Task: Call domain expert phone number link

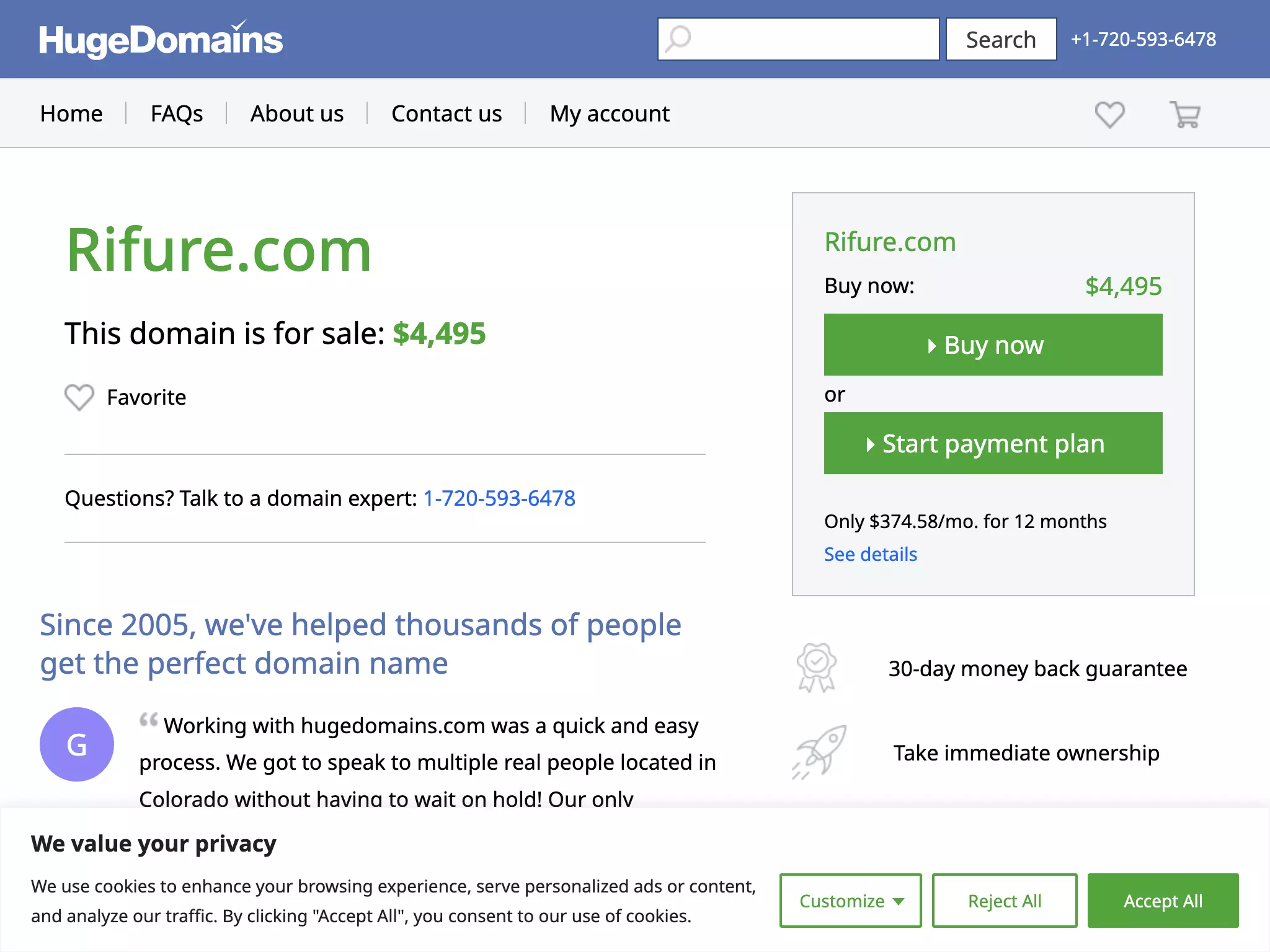Action: coord(499,498)
